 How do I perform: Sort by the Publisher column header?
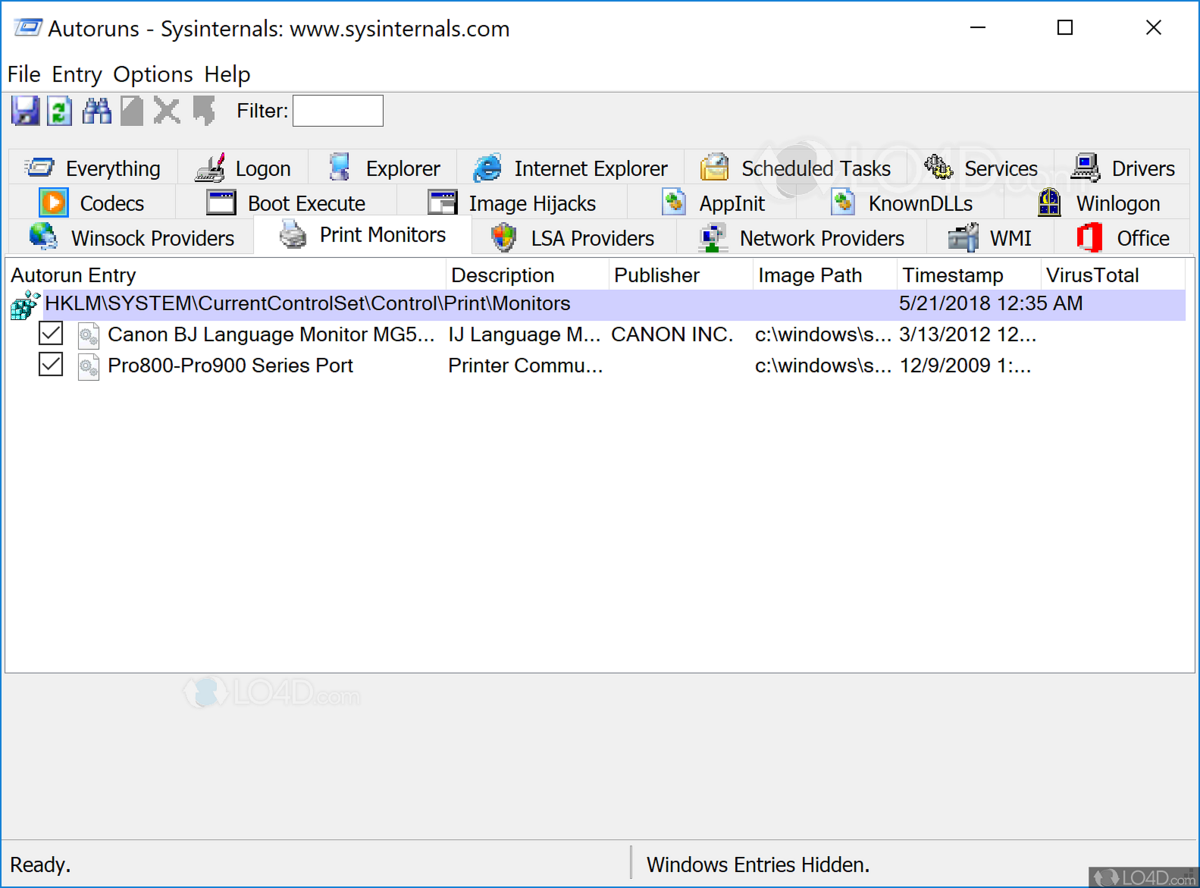point(655,275)
